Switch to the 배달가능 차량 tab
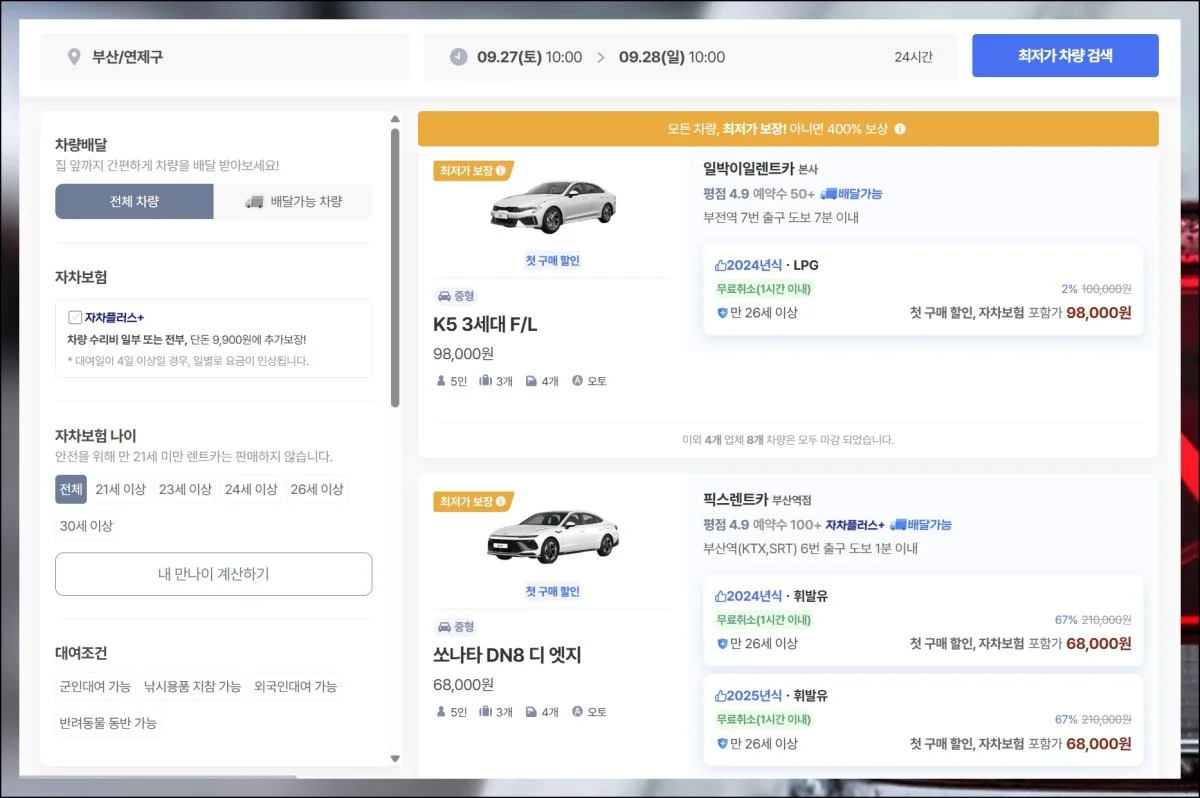This screenshot has width=1200, height=798. (x=293, y=201)
